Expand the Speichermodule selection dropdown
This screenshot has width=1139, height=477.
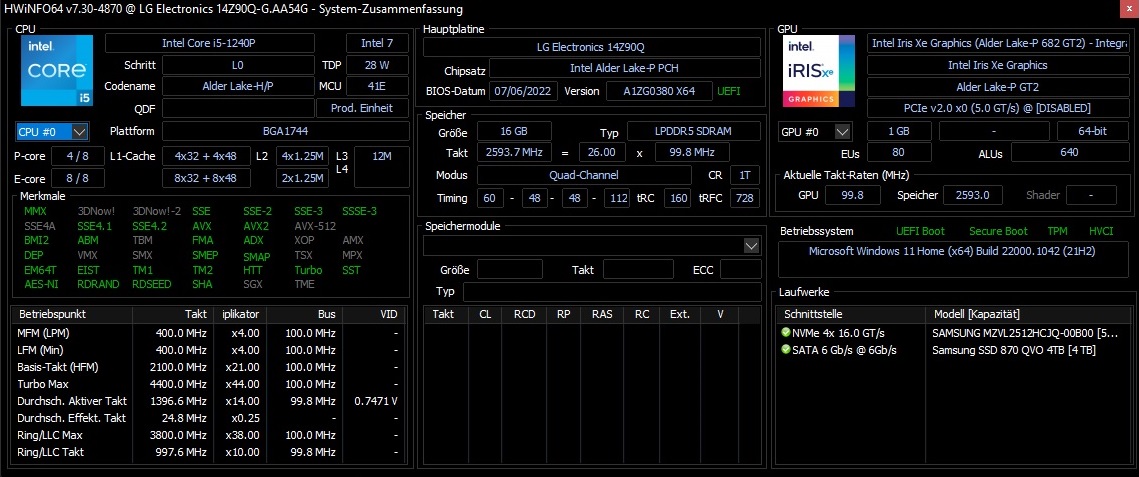[x=751, y=246]
